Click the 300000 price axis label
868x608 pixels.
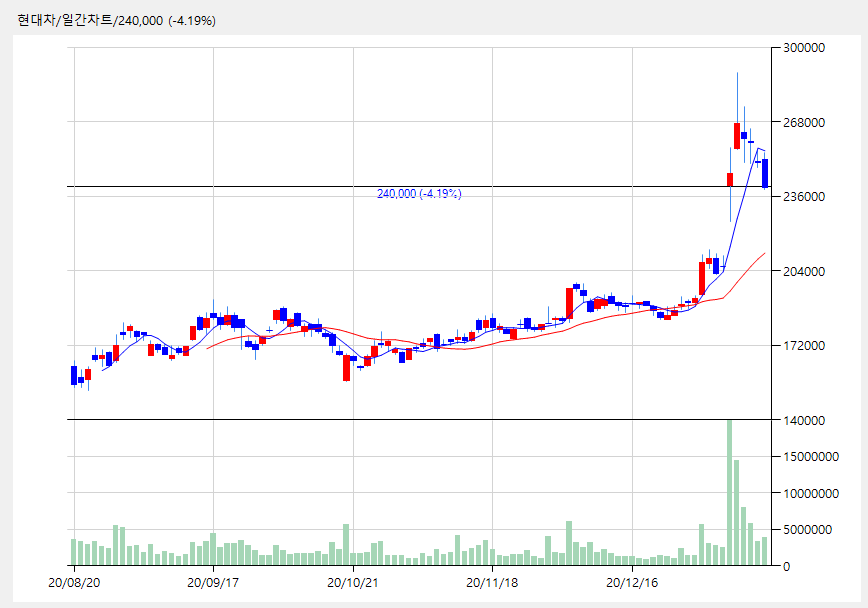click(x=804, y=48)
